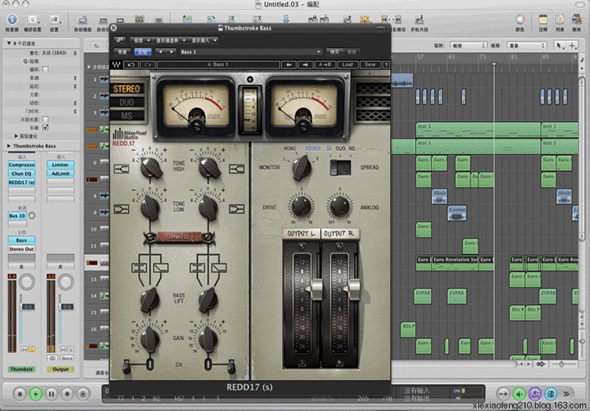Open the Limiter insert on Output strip
590x411 pixels.
[61, 165]
